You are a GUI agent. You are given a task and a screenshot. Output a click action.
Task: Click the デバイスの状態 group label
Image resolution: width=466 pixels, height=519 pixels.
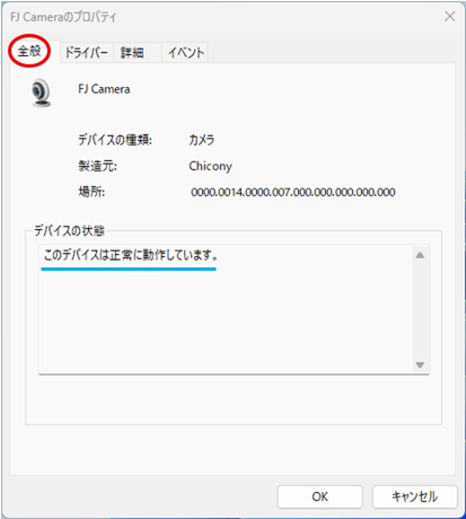[x=69, y=230]
